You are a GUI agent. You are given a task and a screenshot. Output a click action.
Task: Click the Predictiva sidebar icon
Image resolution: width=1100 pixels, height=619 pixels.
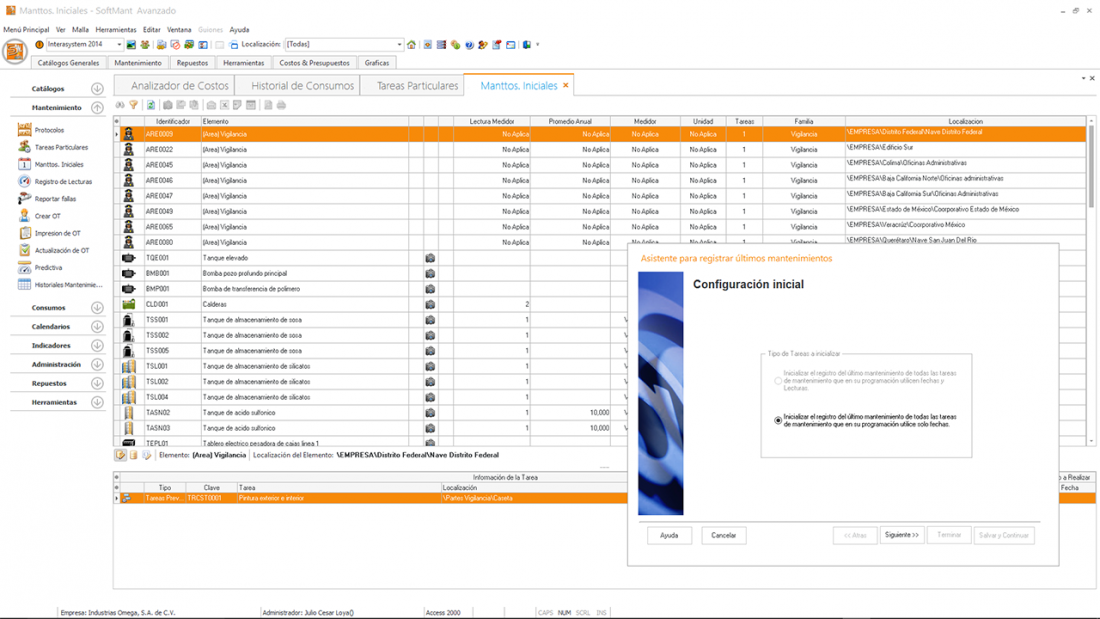(25, 268)
